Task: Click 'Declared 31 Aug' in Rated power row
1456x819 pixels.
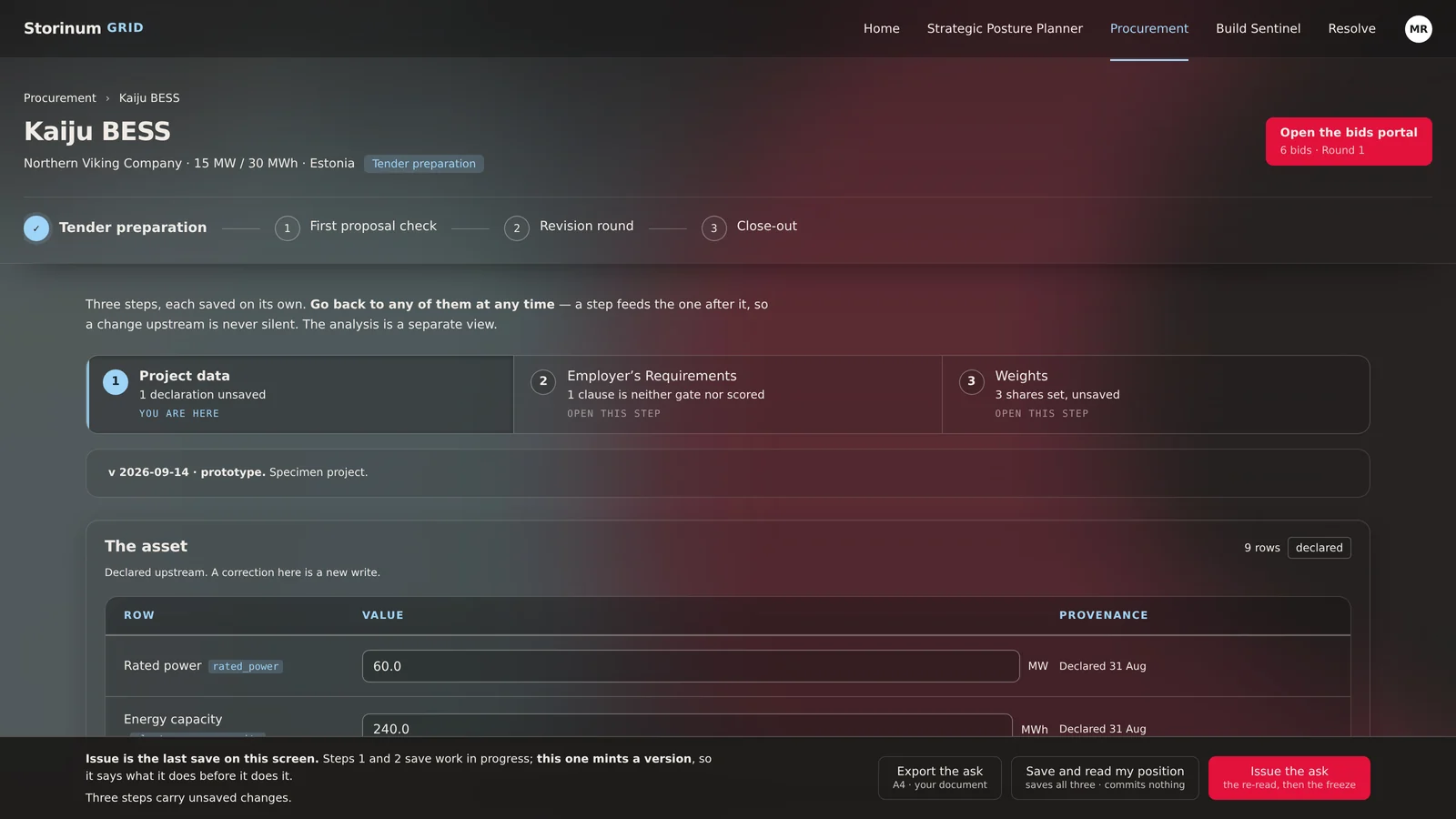Action: [1102, 666]
